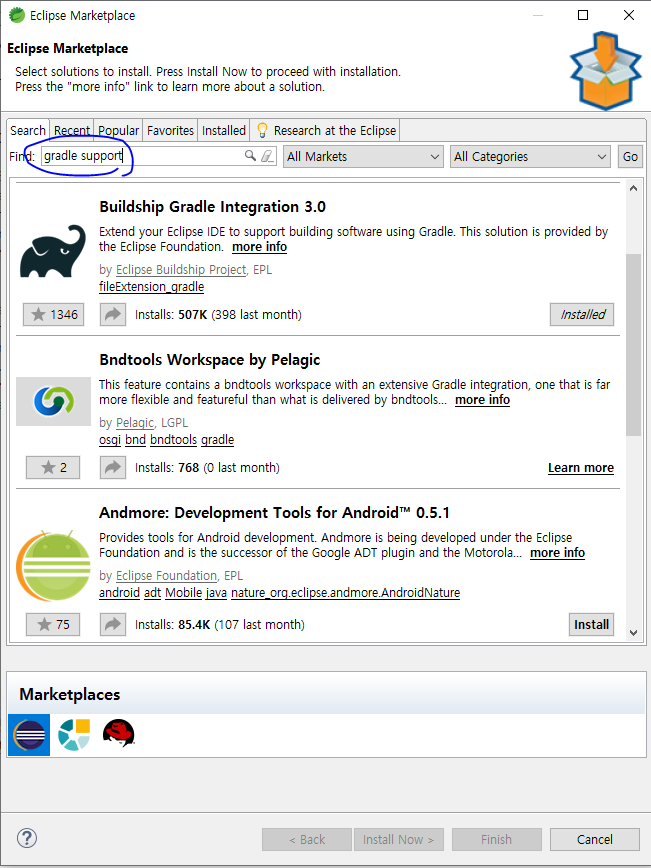Open Eclipse Buildship Project author link
Screen dimensions: 651x868
(x=181, y=270)
